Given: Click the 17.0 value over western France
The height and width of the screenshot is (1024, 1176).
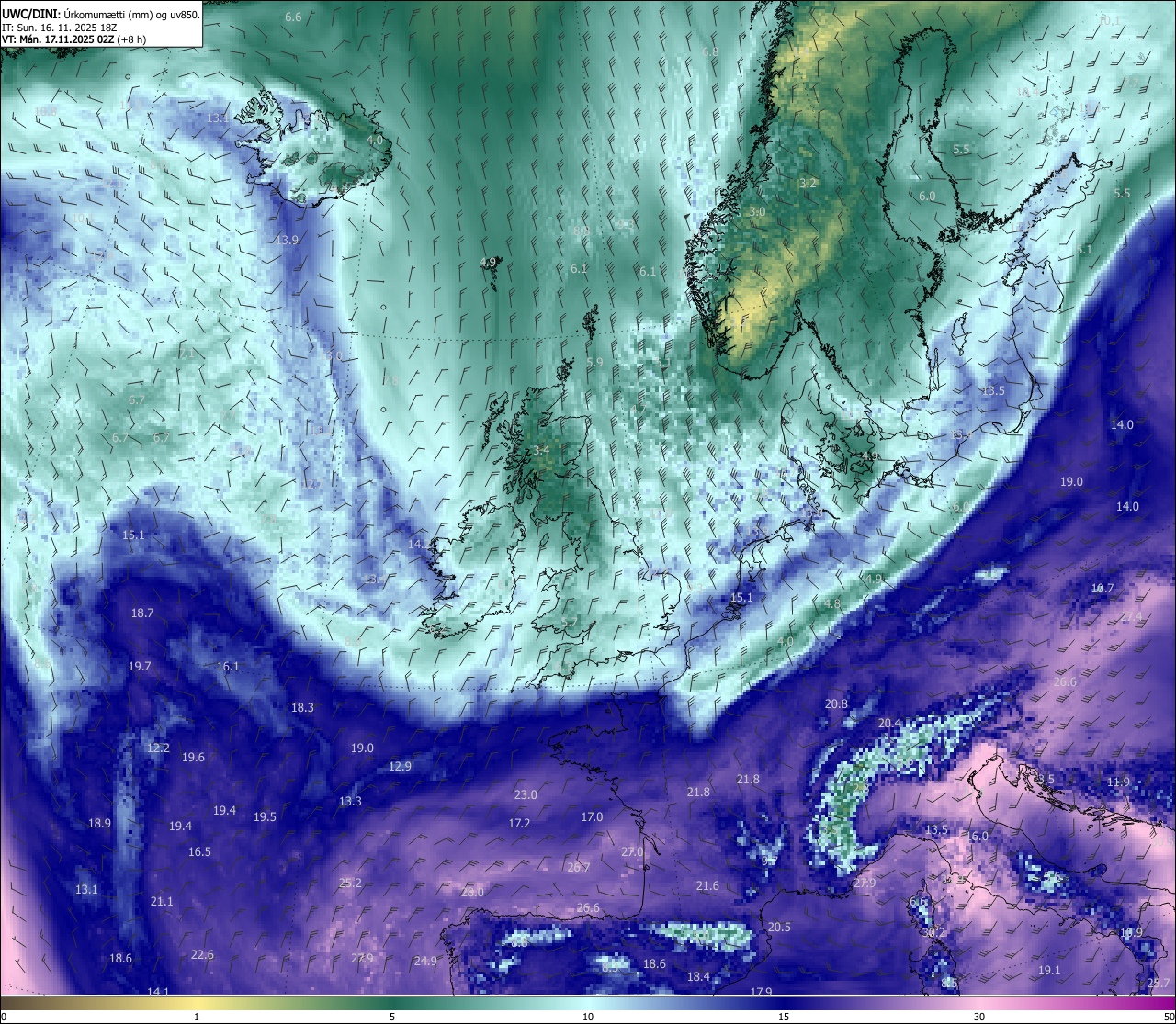Looking at the screenshot, I should 592,817.
